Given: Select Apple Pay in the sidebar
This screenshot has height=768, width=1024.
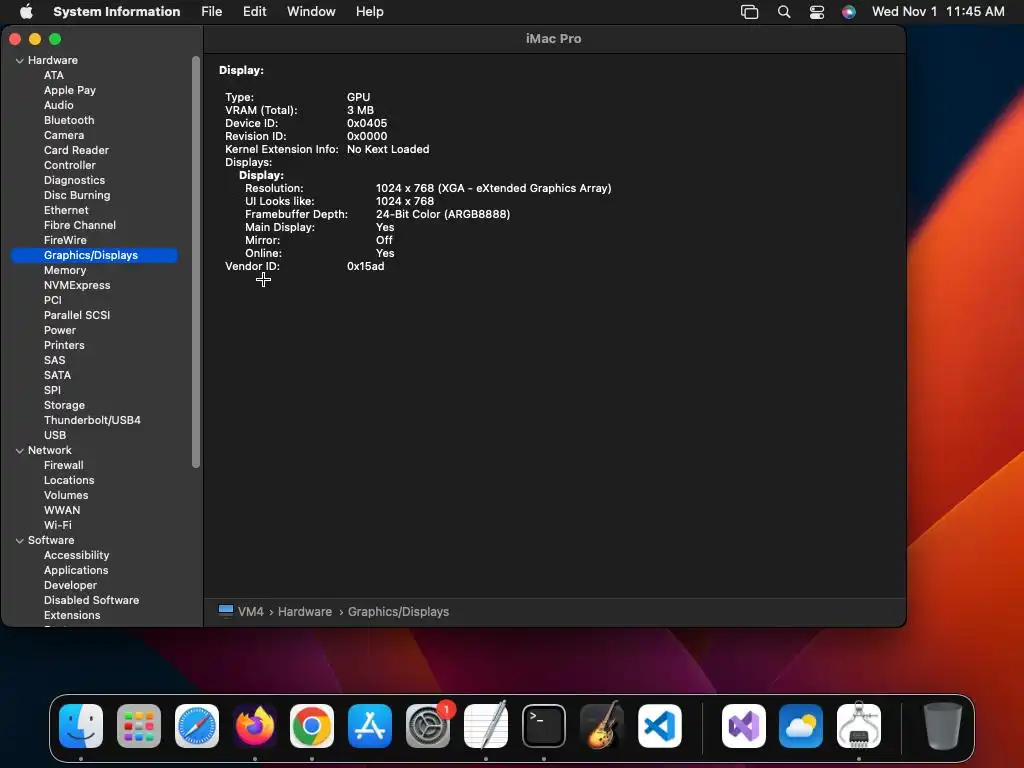Looking at the screenshot, I should [70, 90].
